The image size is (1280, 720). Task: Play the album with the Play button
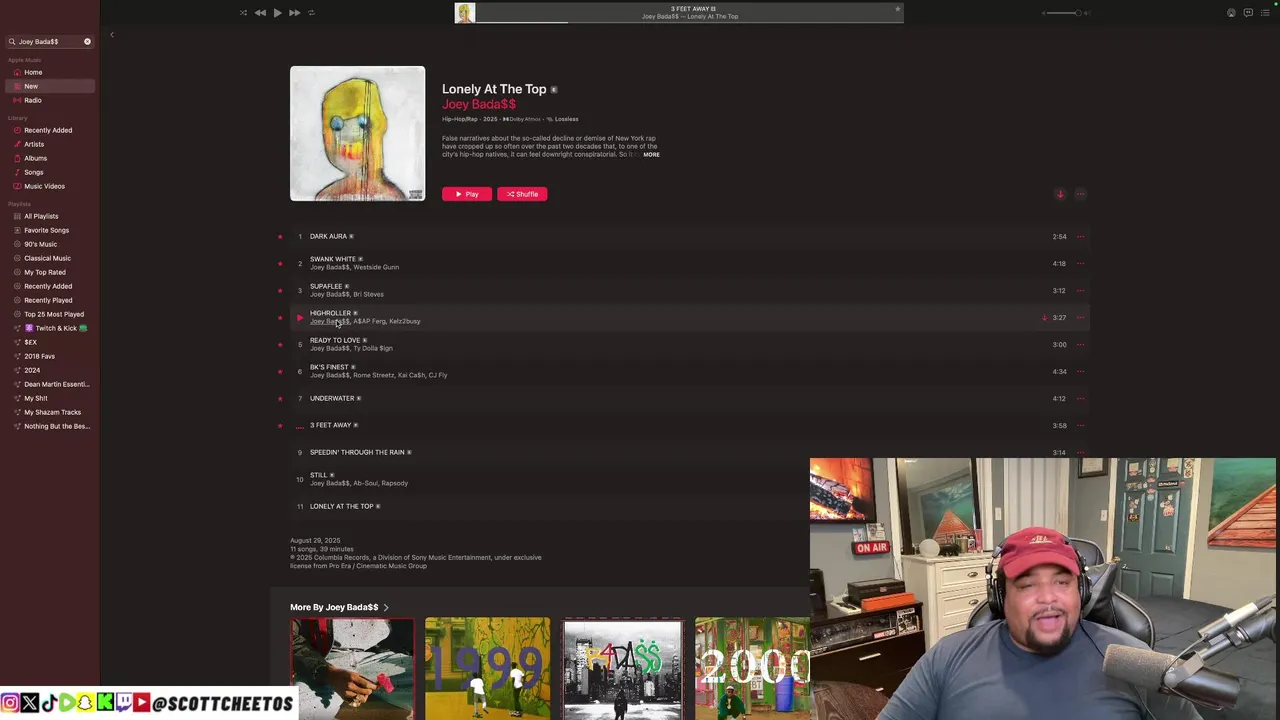467,194
